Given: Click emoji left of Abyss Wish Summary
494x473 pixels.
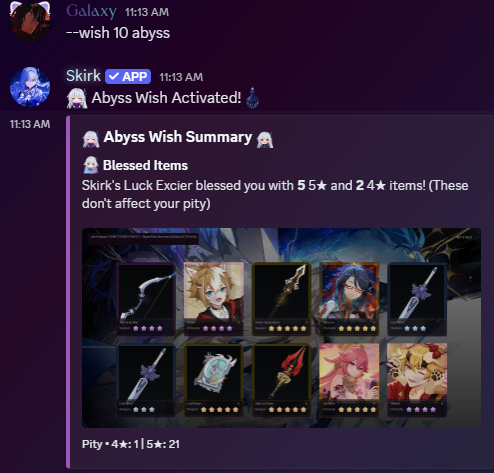Looking at the screenshot, I should pos(91,138).
